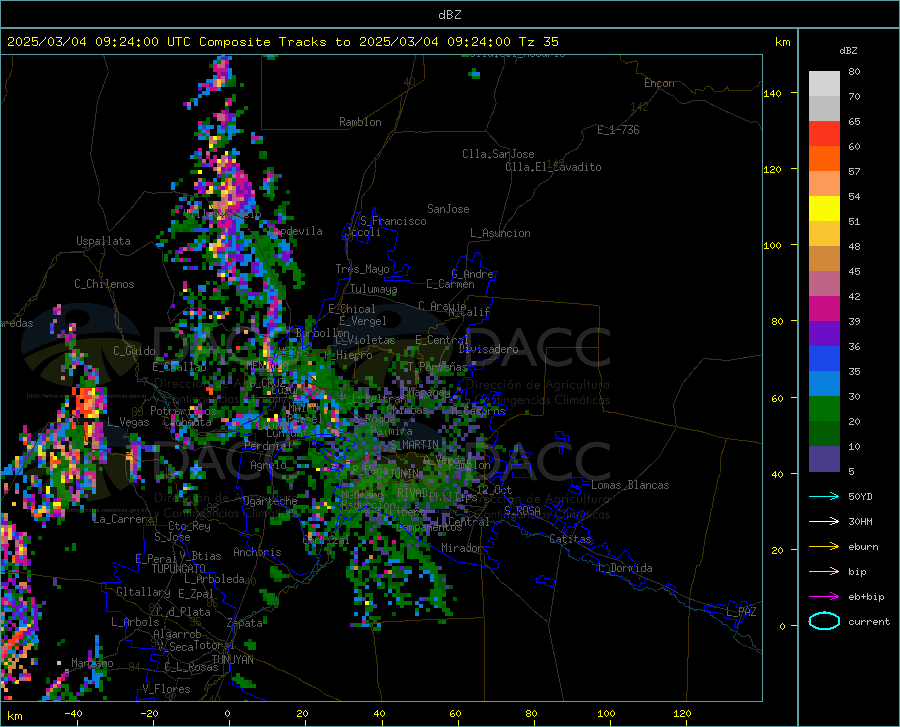Click the 'Tulumaya' map label
The height and width of the screenshot is (727, 900).
[373, 289]
